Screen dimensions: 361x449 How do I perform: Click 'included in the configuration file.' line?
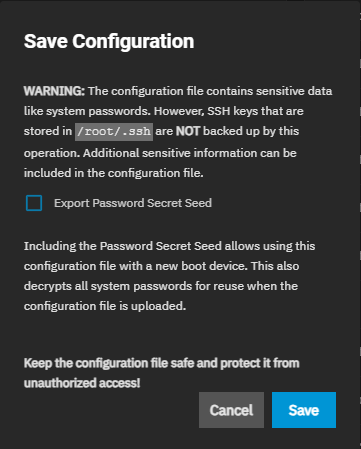pos(113,173)
